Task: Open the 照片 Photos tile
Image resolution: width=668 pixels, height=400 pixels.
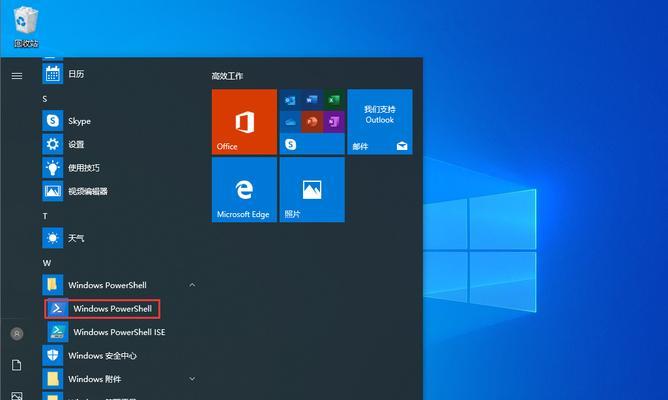Action: pos(312,190)
